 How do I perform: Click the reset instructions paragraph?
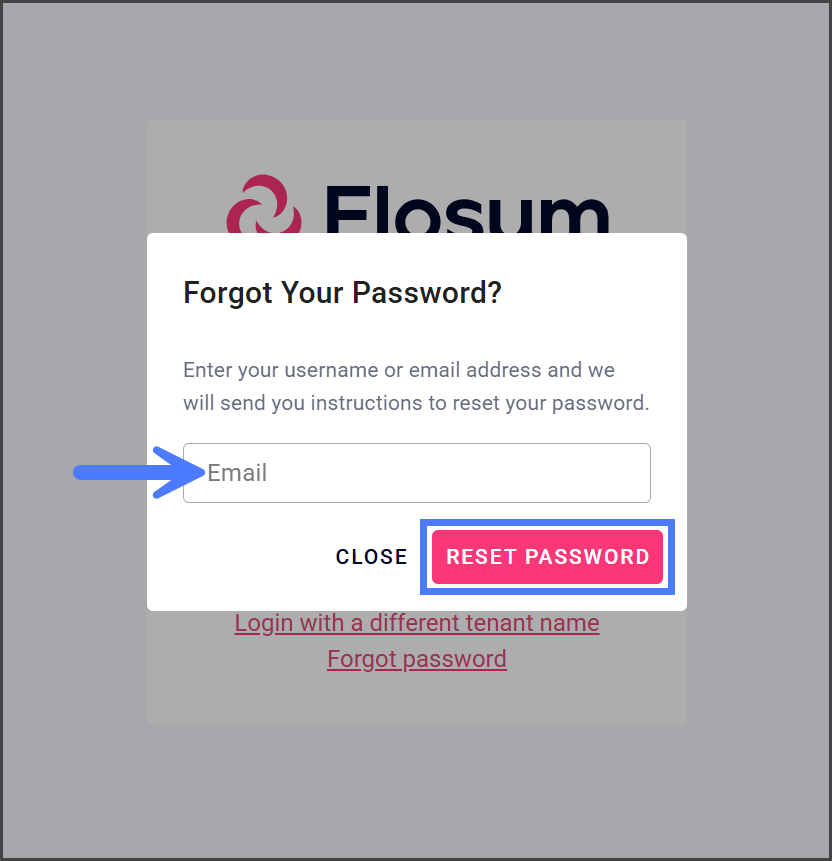[416, 387]
